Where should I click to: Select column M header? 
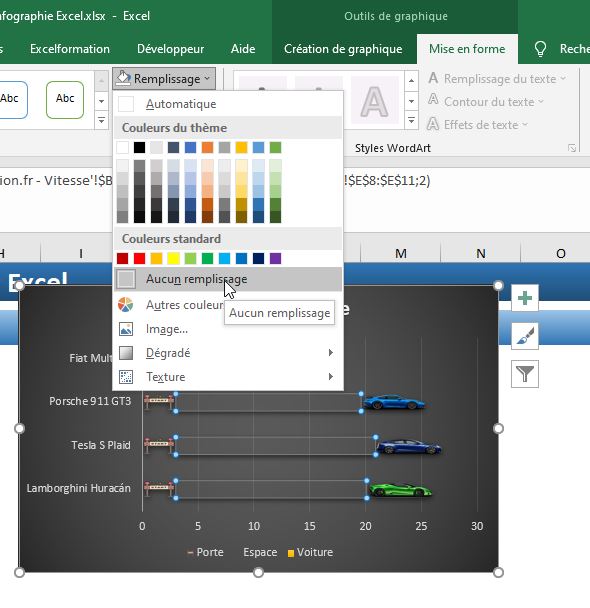pyautogui.click(x=401, y=254)
